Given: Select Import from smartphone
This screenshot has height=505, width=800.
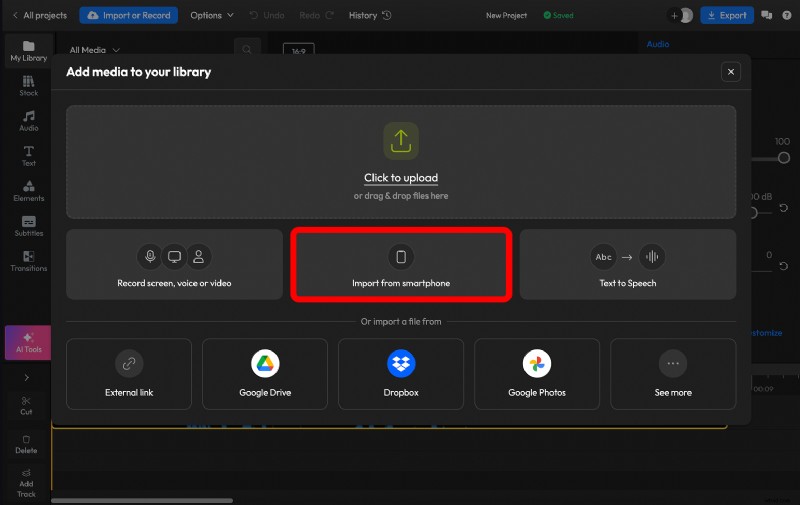Looking at the screenshot, I should [x=401, y=265].
